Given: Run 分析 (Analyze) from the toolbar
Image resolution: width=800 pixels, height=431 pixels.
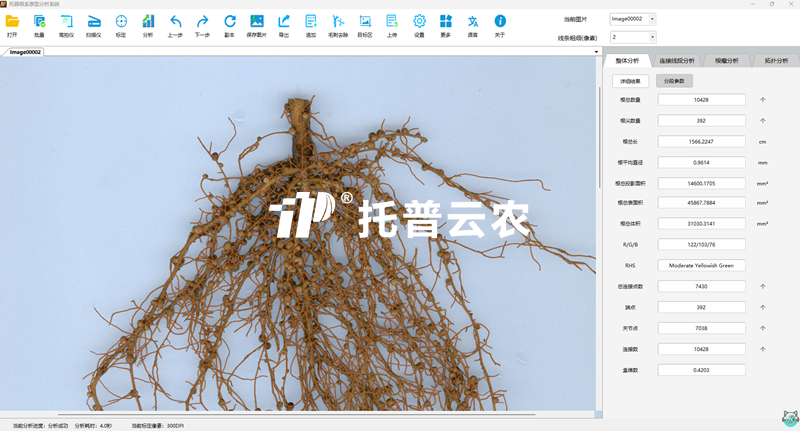Looking at the screenshot, I should tap(148, 22).
